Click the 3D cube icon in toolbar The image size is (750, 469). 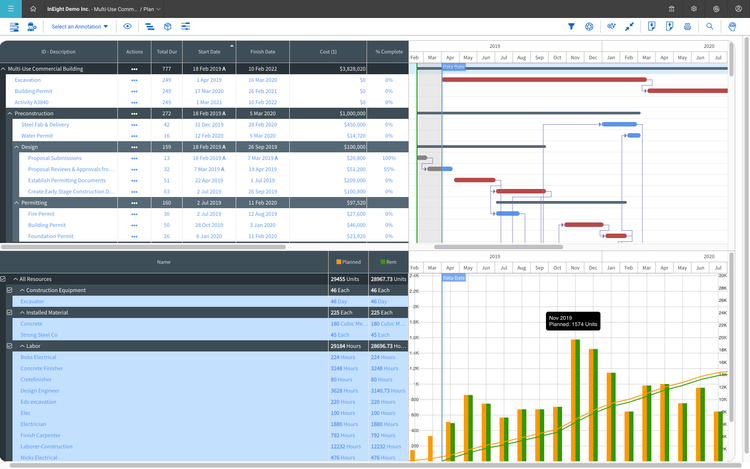coord(168,26)
